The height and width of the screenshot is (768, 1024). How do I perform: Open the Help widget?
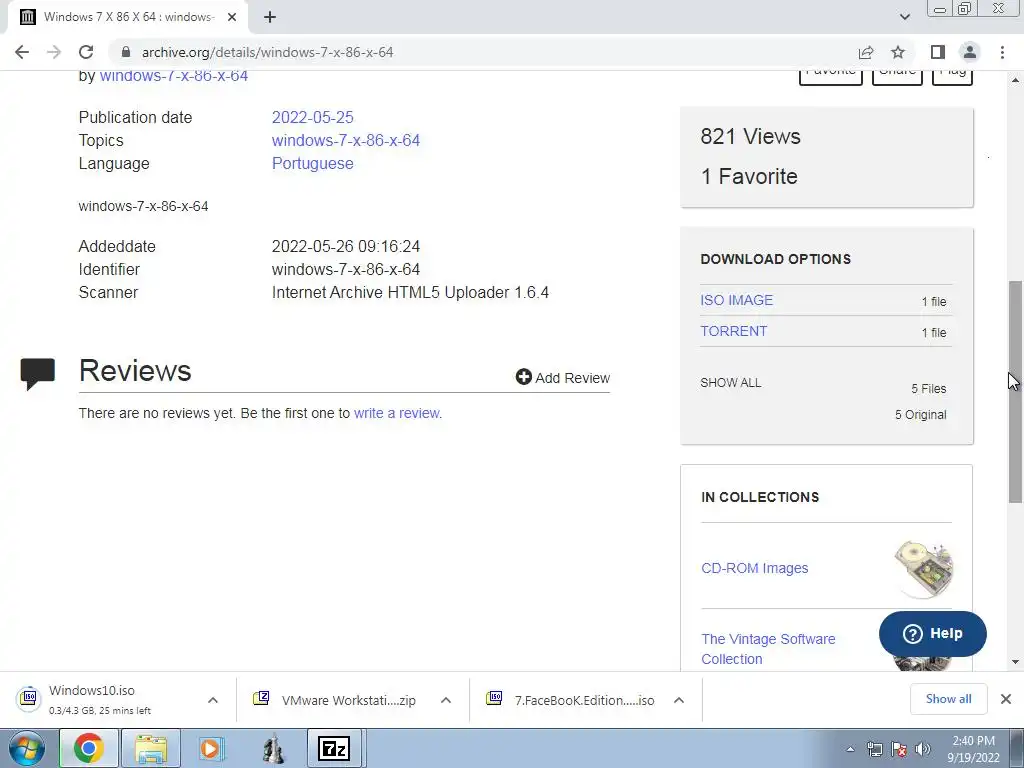coord(933,633)
